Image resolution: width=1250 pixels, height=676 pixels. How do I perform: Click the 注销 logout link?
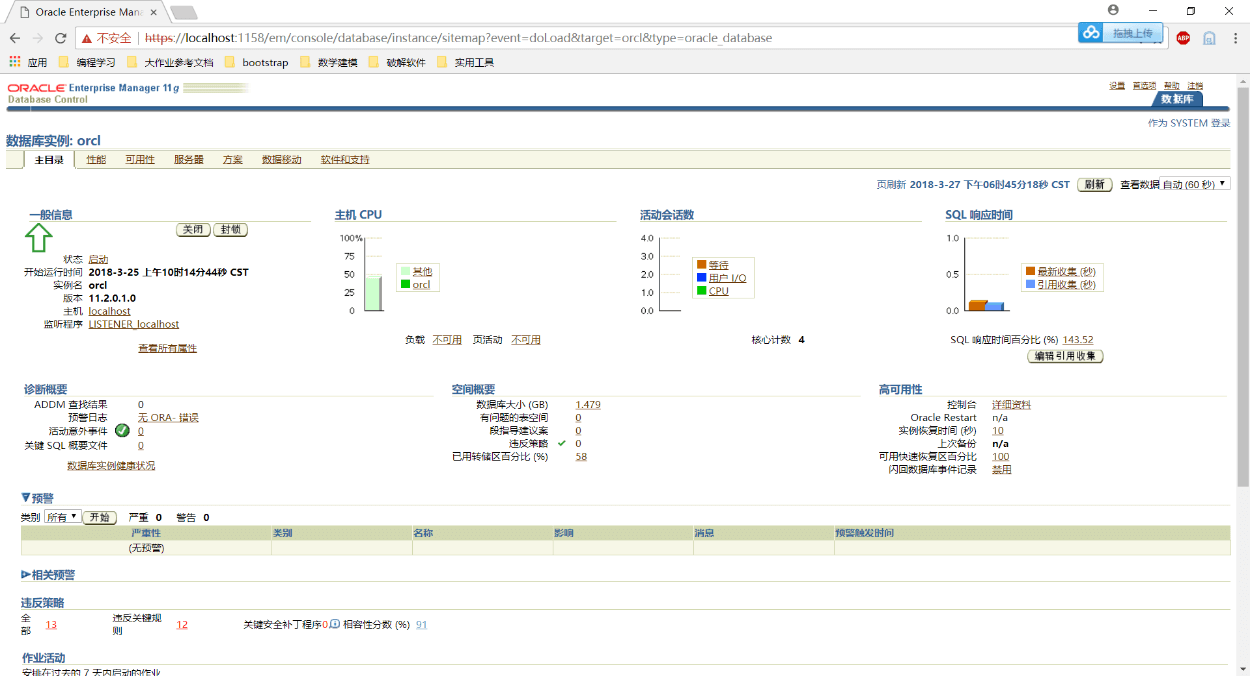tap(1195, 86)
